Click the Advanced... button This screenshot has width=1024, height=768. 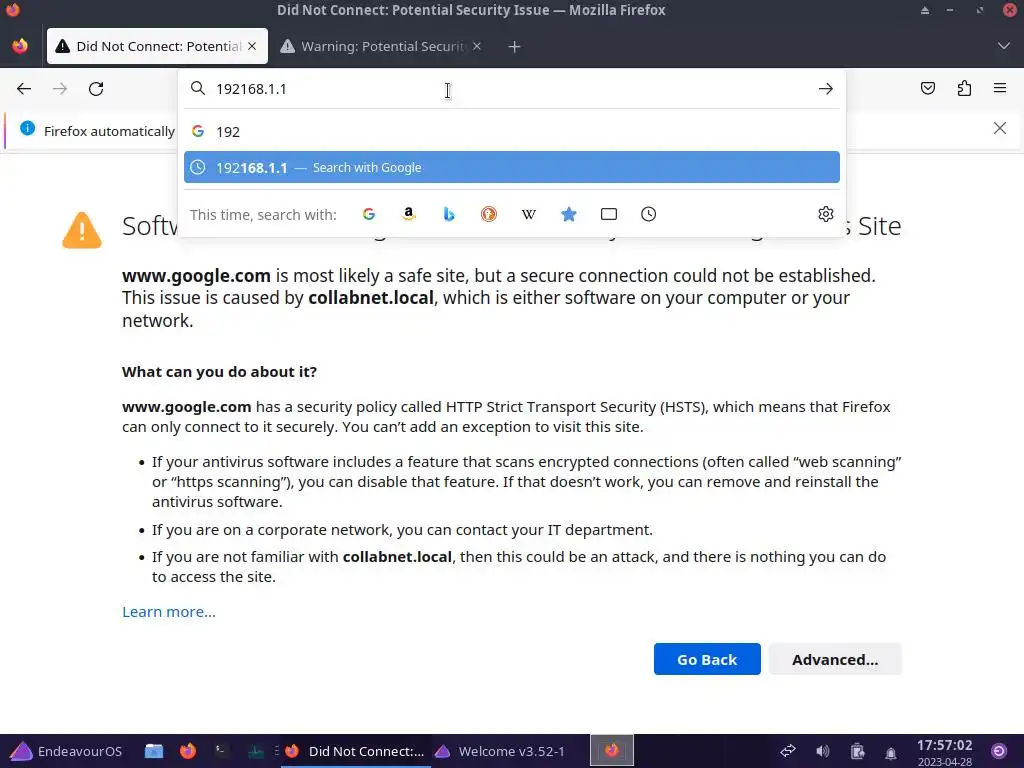[x=835, y=659]
